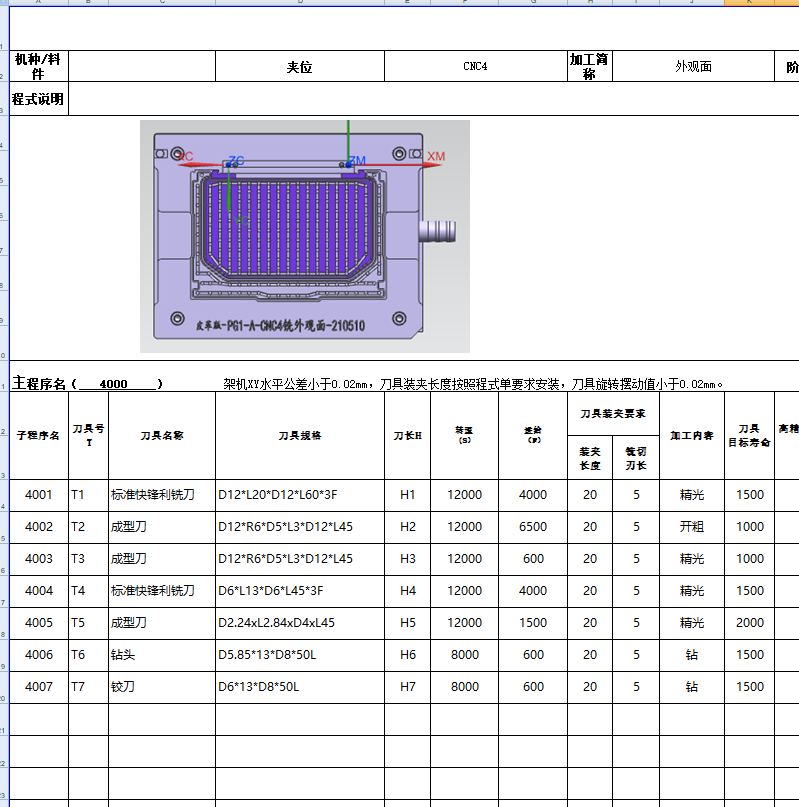Select spindle speed '8000' in row 4006
The height and width of the screenshot is (807, 799).
(x=464, y=655)
